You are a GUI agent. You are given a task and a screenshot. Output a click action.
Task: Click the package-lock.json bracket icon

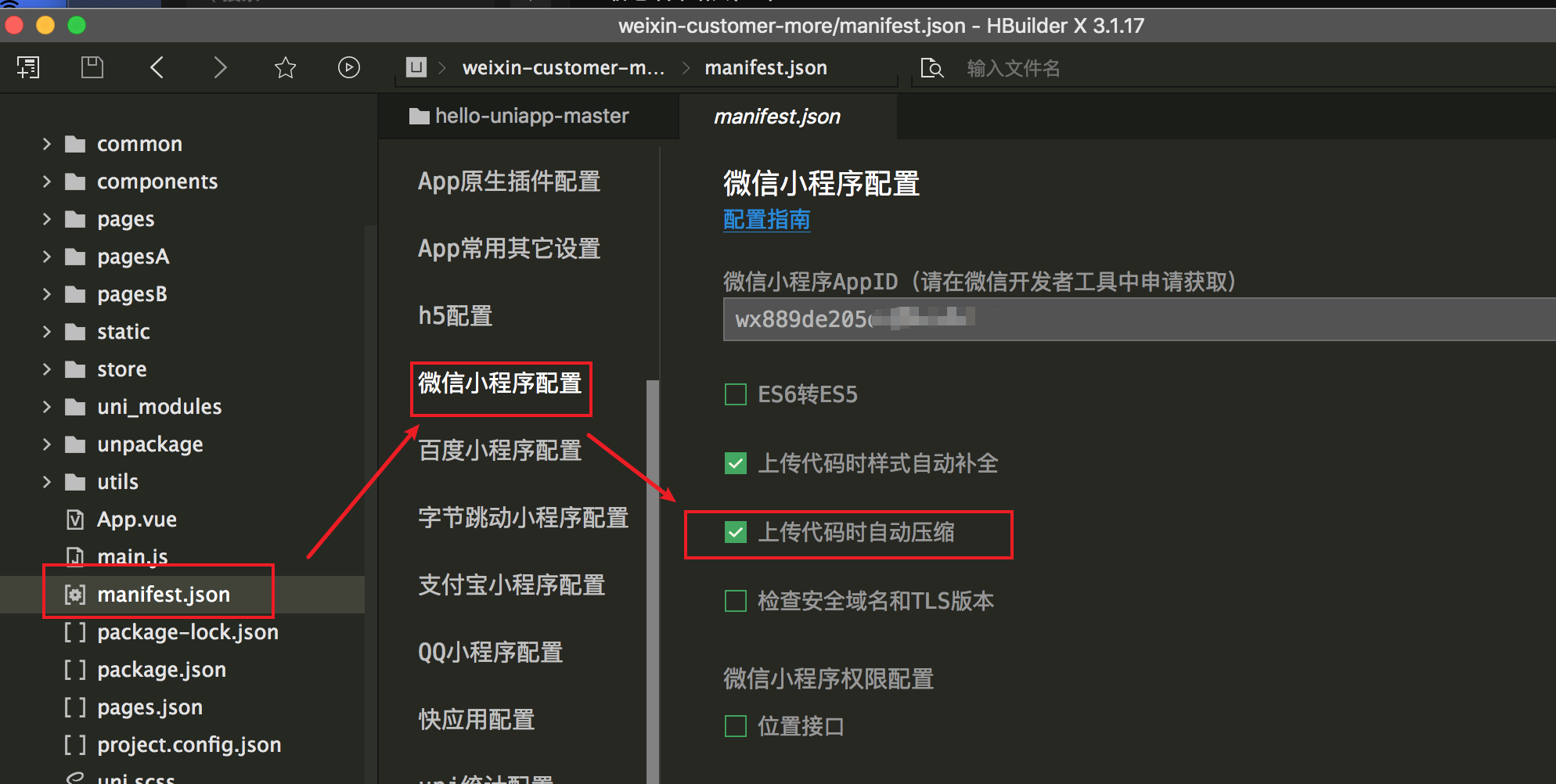(x=75, y=632)
